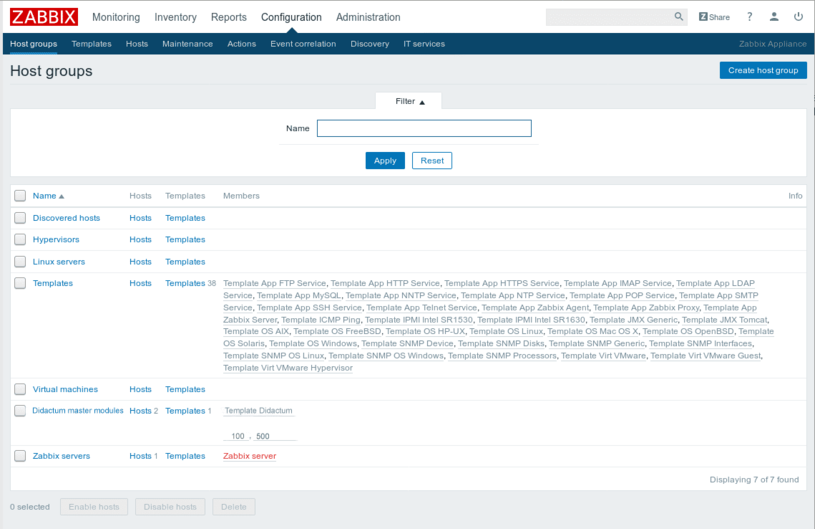
Task: Click the ZABBIX logo
Action: [44, 17]
